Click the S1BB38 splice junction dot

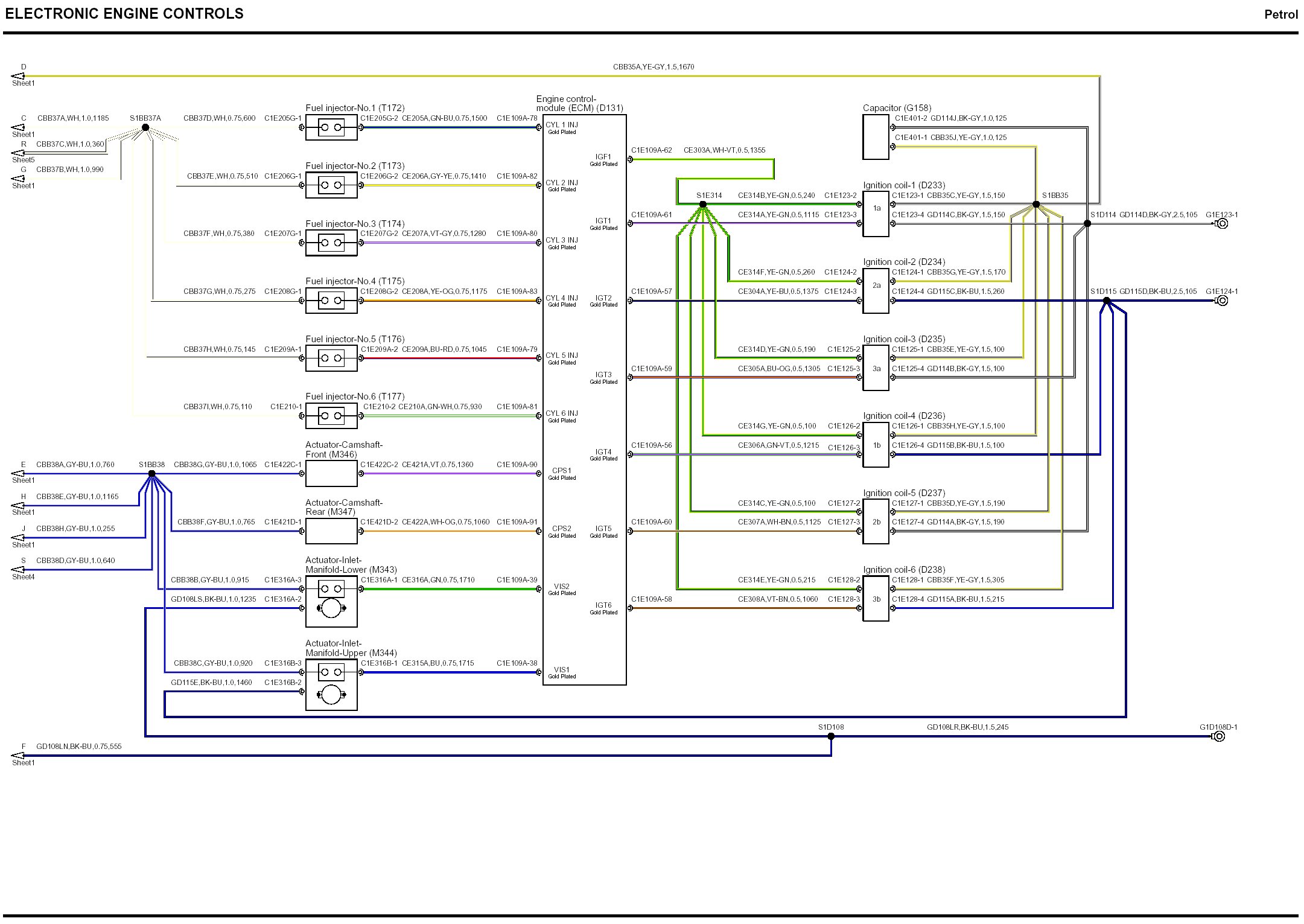(152, 474)
